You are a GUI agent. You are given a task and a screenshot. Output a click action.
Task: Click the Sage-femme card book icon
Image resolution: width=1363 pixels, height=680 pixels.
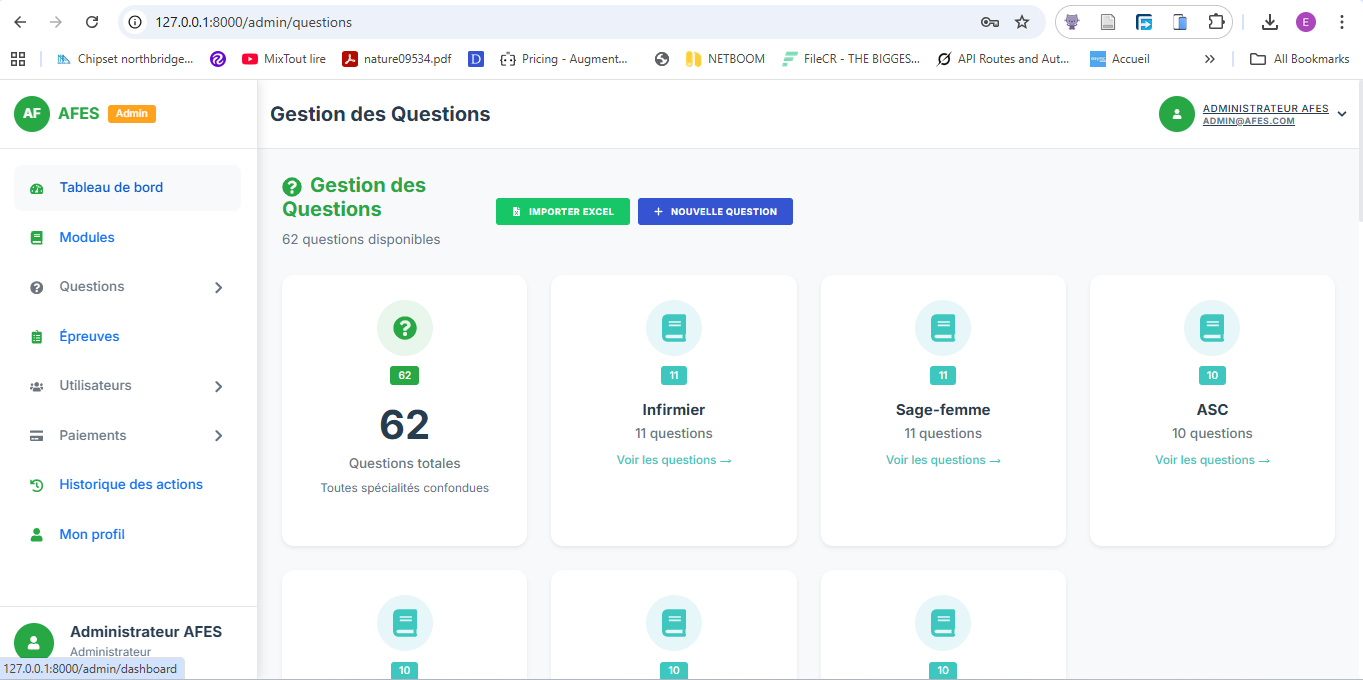[943, 328]
